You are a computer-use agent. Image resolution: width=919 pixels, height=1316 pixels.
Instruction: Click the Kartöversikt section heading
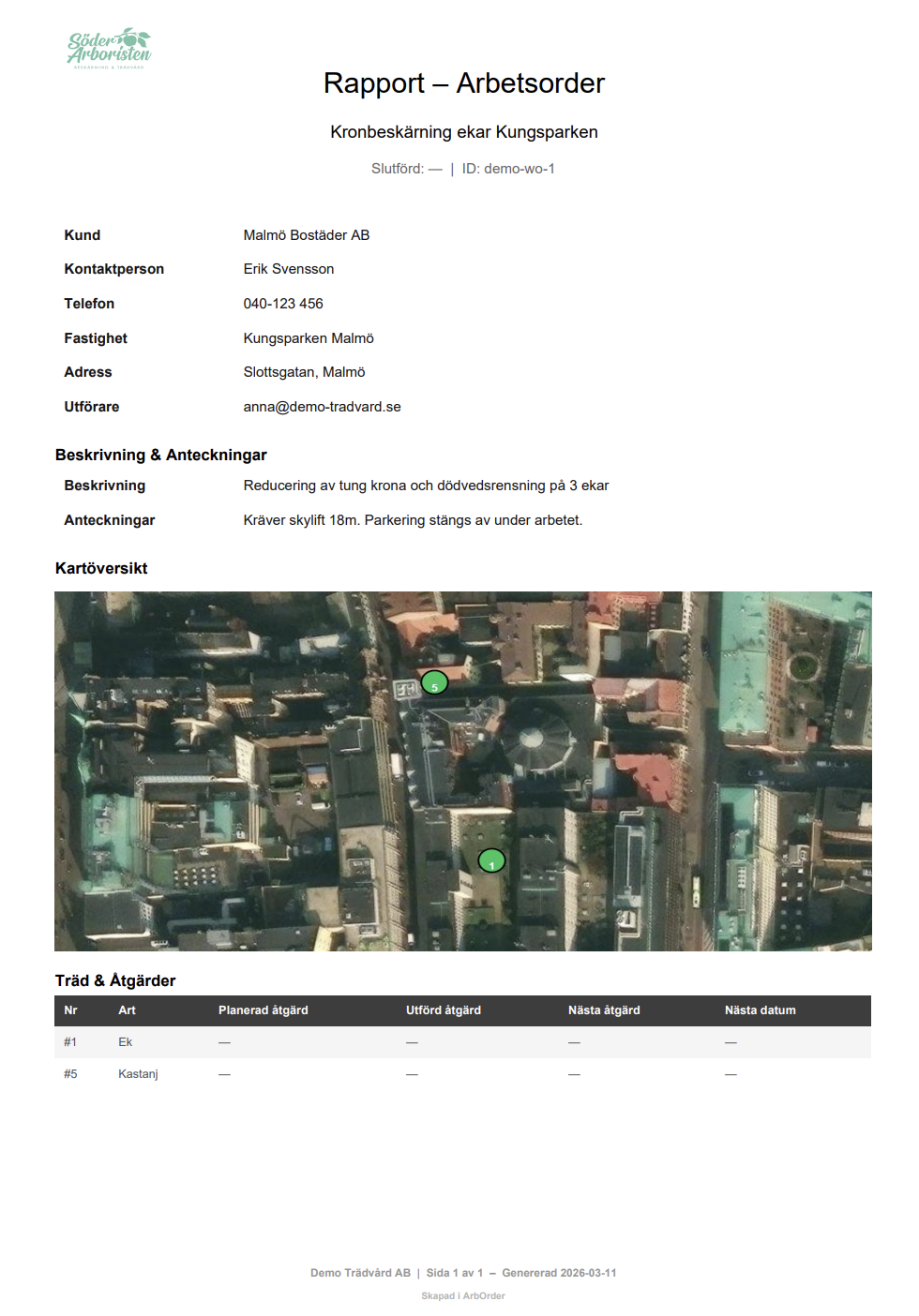coord(101,568)
